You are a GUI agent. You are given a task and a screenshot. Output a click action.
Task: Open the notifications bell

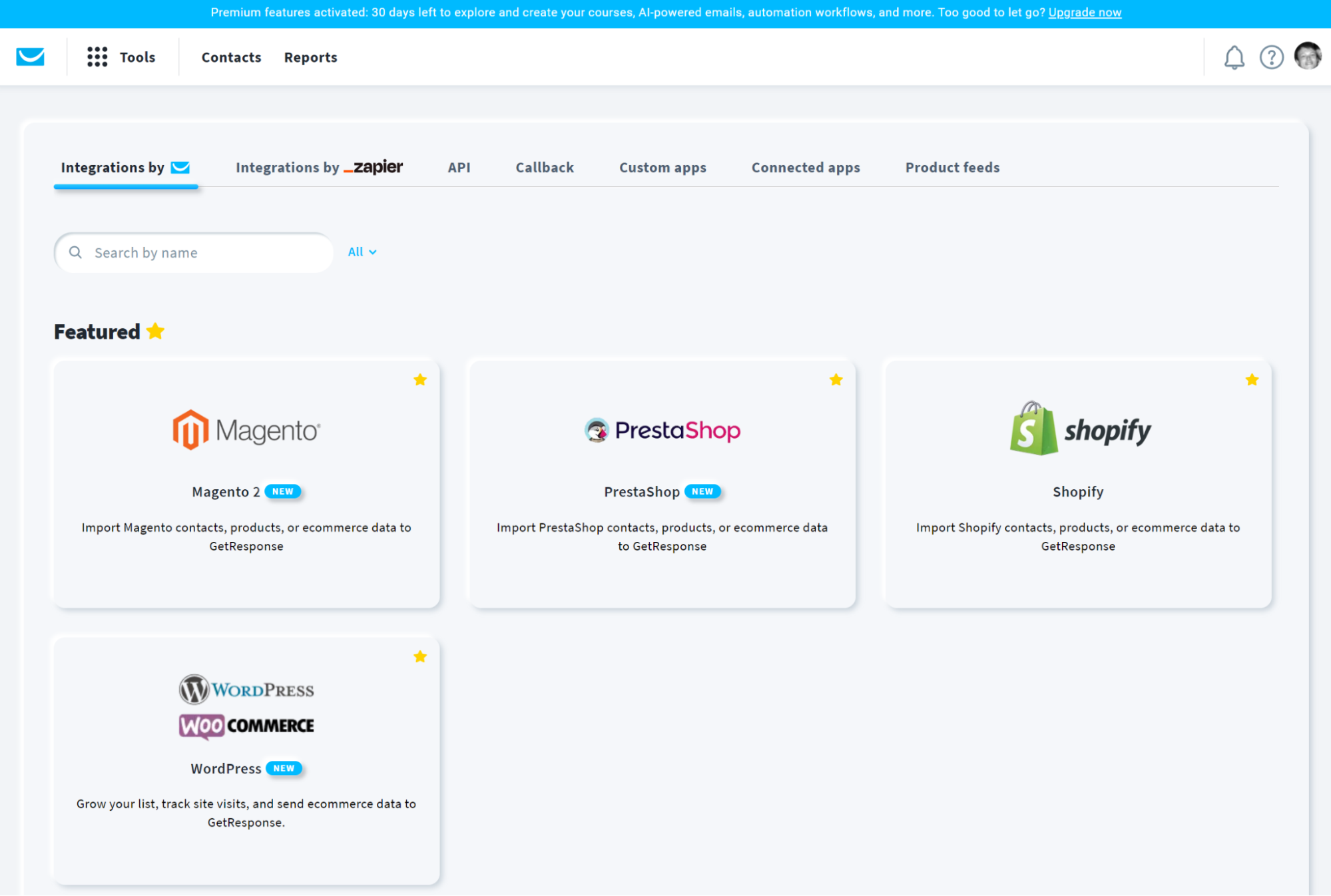(x=1234, y=58)
